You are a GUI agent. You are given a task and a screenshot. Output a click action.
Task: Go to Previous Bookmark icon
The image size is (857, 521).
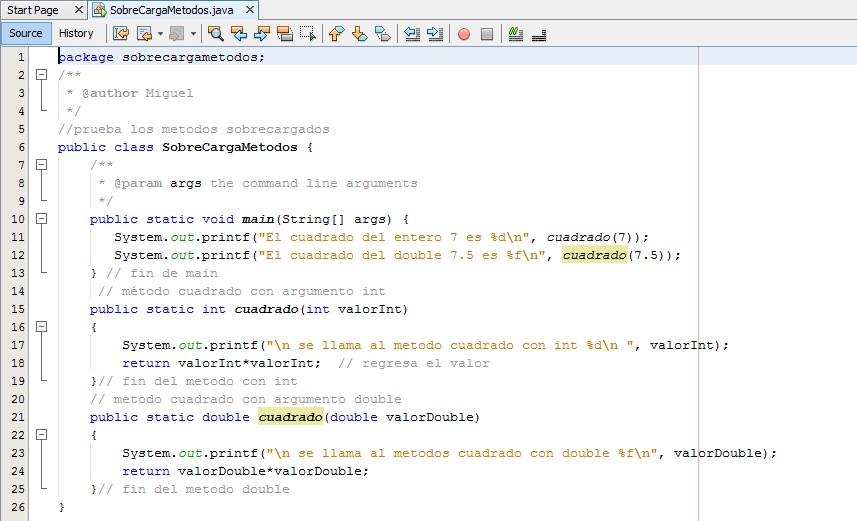(336, 33)
